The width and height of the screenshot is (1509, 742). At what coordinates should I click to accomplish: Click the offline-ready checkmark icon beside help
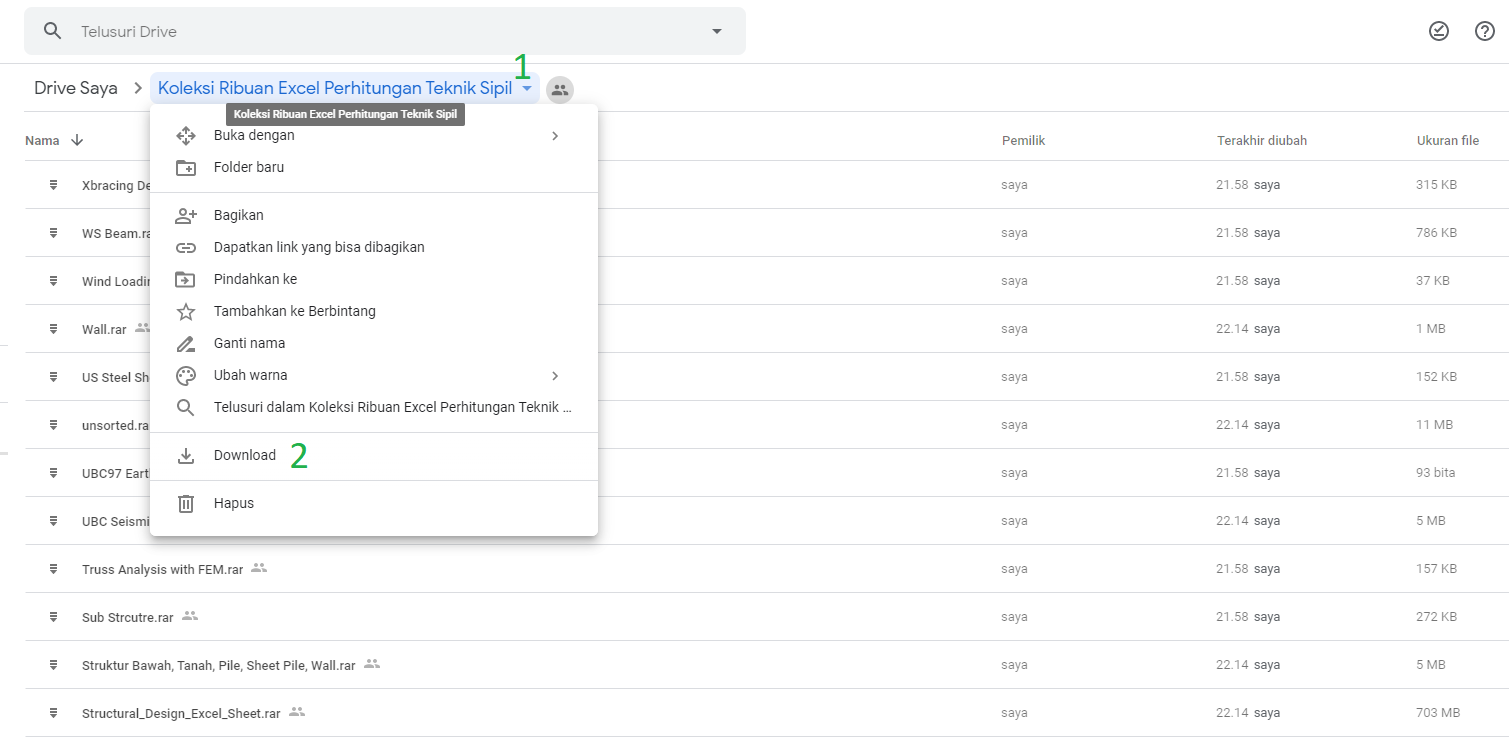pos(1439,31)
